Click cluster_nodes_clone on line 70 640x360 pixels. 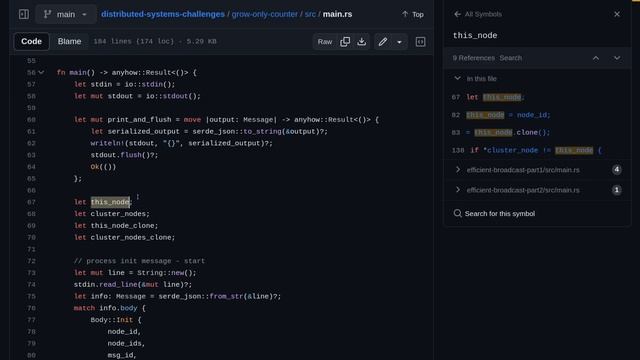pos(131,238)
